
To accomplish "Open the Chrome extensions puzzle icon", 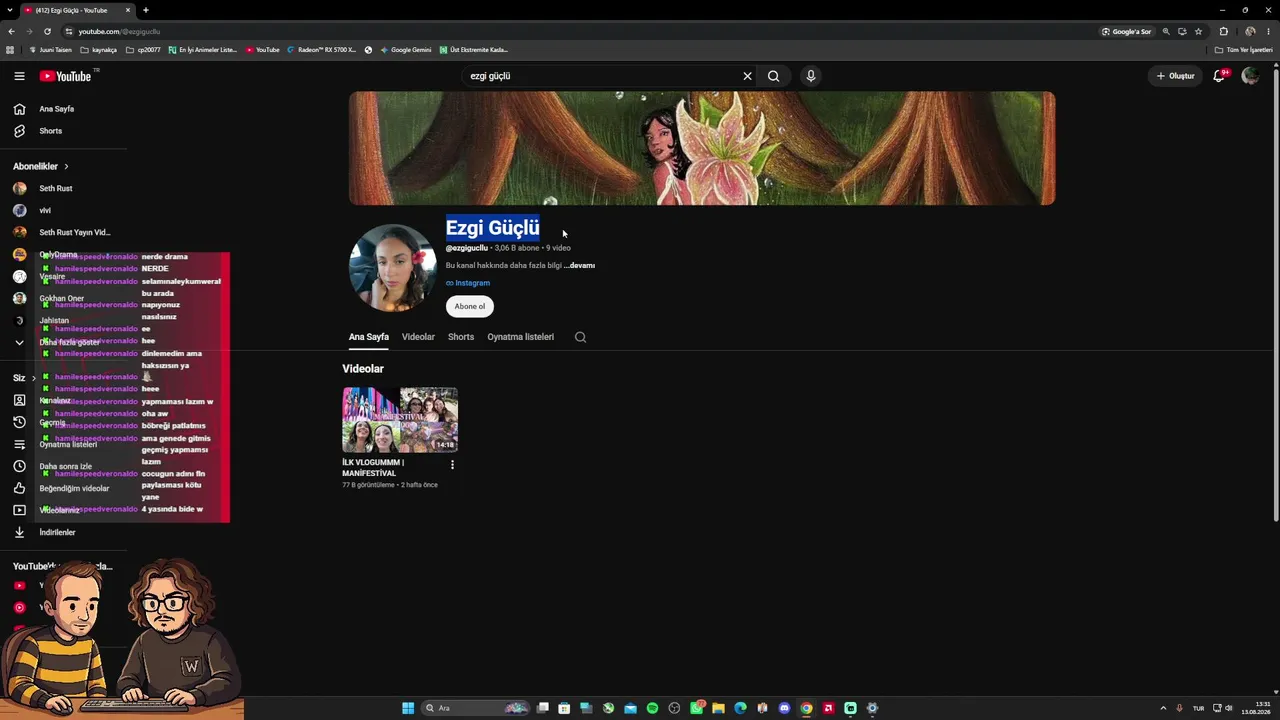I will click(1223, 31).
